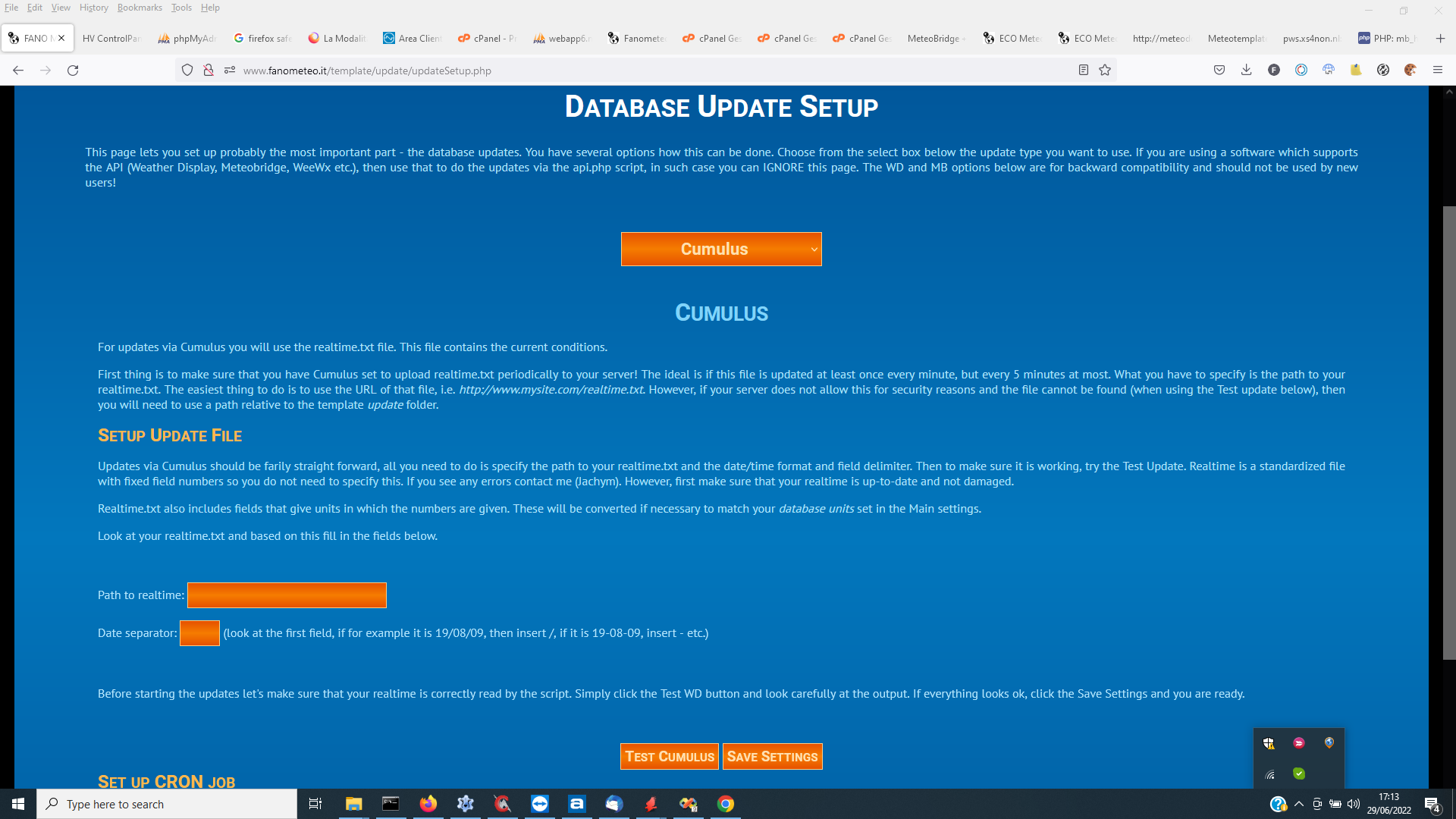
Task: Open the Windows Start menu
Action: [x=18, y=804]
